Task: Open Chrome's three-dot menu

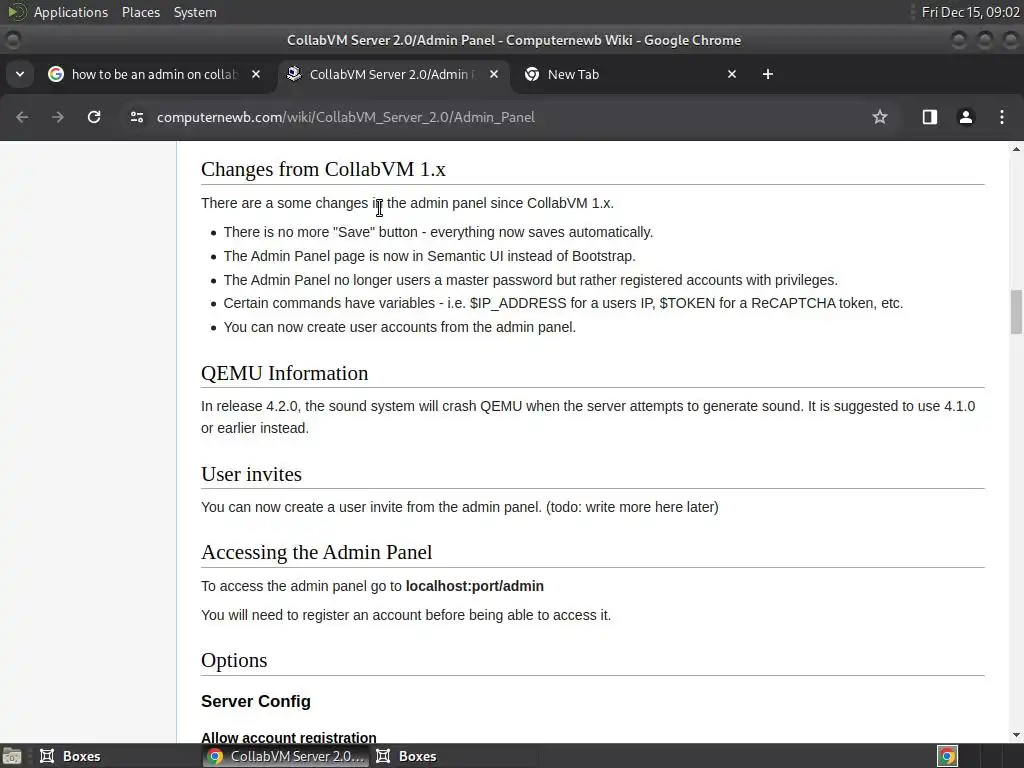Action: tap(1002, 117)
